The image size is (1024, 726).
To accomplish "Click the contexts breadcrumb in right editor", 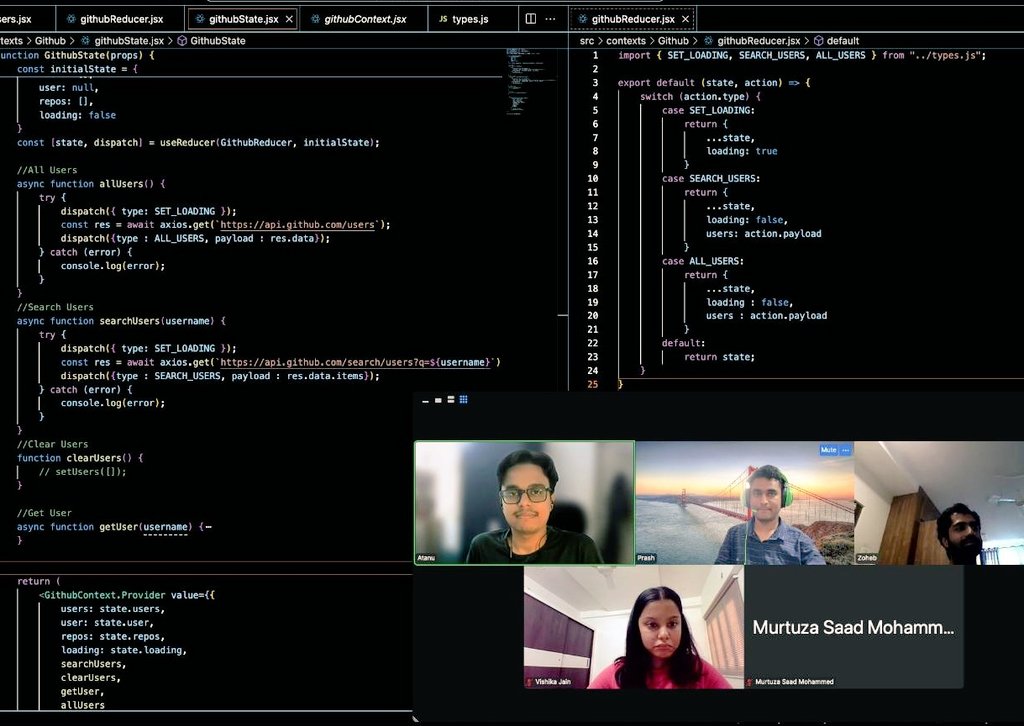I will tap(626, 40).
